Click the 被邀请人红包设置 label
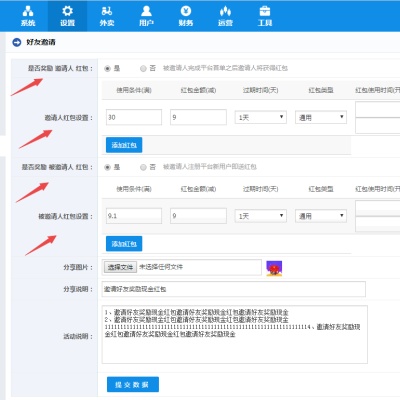The width and height of the screenshot is (400, 400). tap(65, 216)
